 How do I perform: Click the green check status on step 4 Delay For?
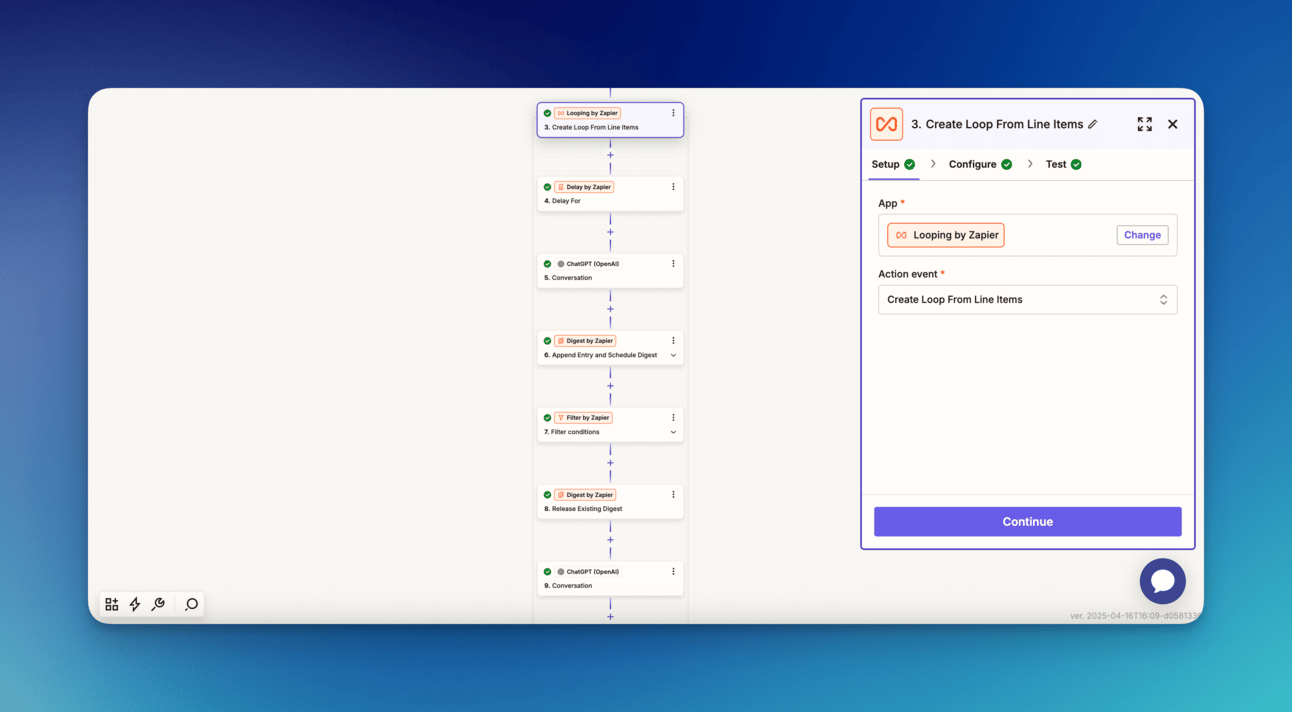click(547, 187)
